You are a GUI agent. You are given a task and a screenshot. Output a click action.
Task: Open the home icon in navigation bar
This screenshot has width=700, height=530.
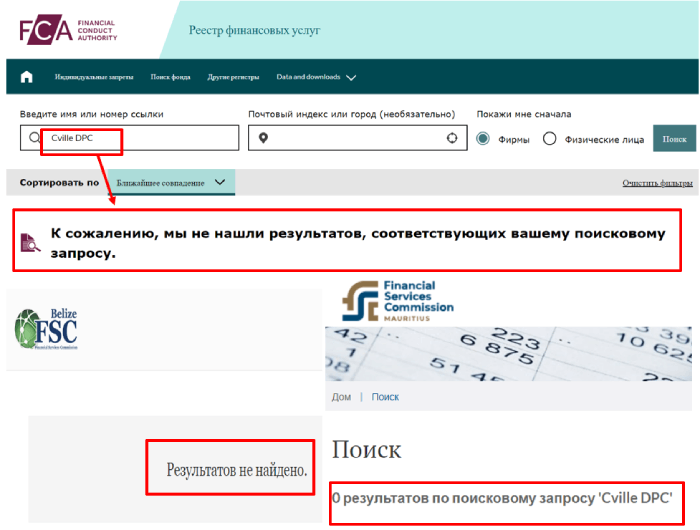pos(27,77)
